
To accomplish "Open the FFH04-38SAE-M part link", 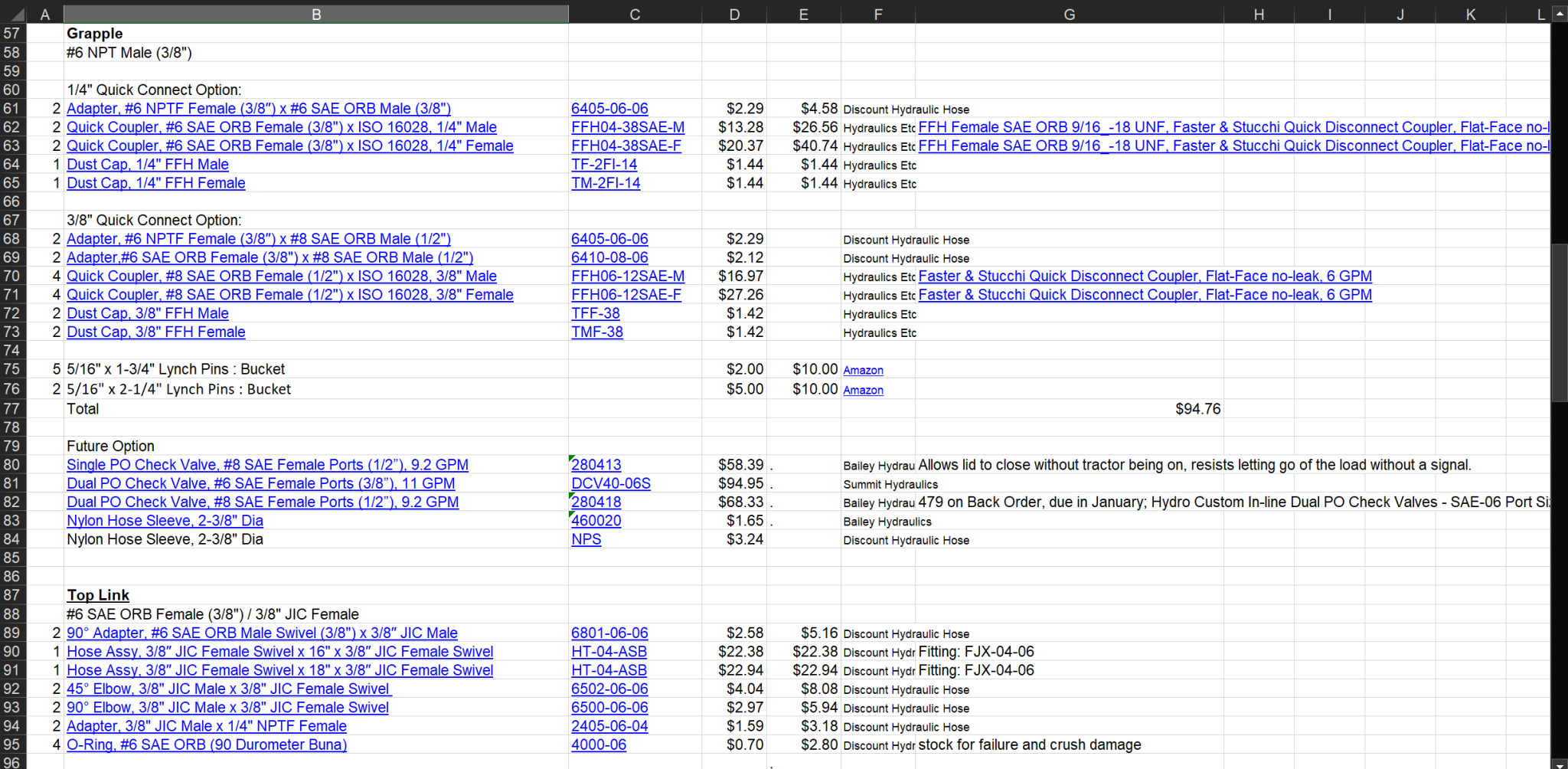I will (x=627, y=127).
